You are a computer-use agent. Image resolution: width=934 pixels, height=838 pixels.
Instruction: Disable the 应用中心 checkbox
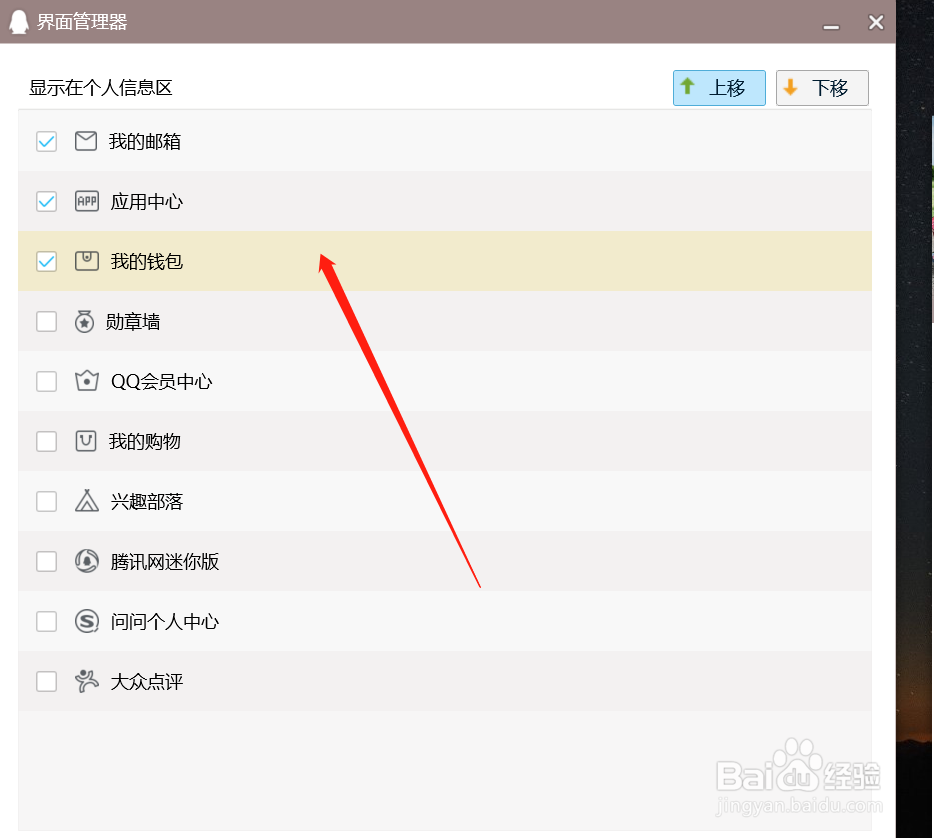coord(46,201)
